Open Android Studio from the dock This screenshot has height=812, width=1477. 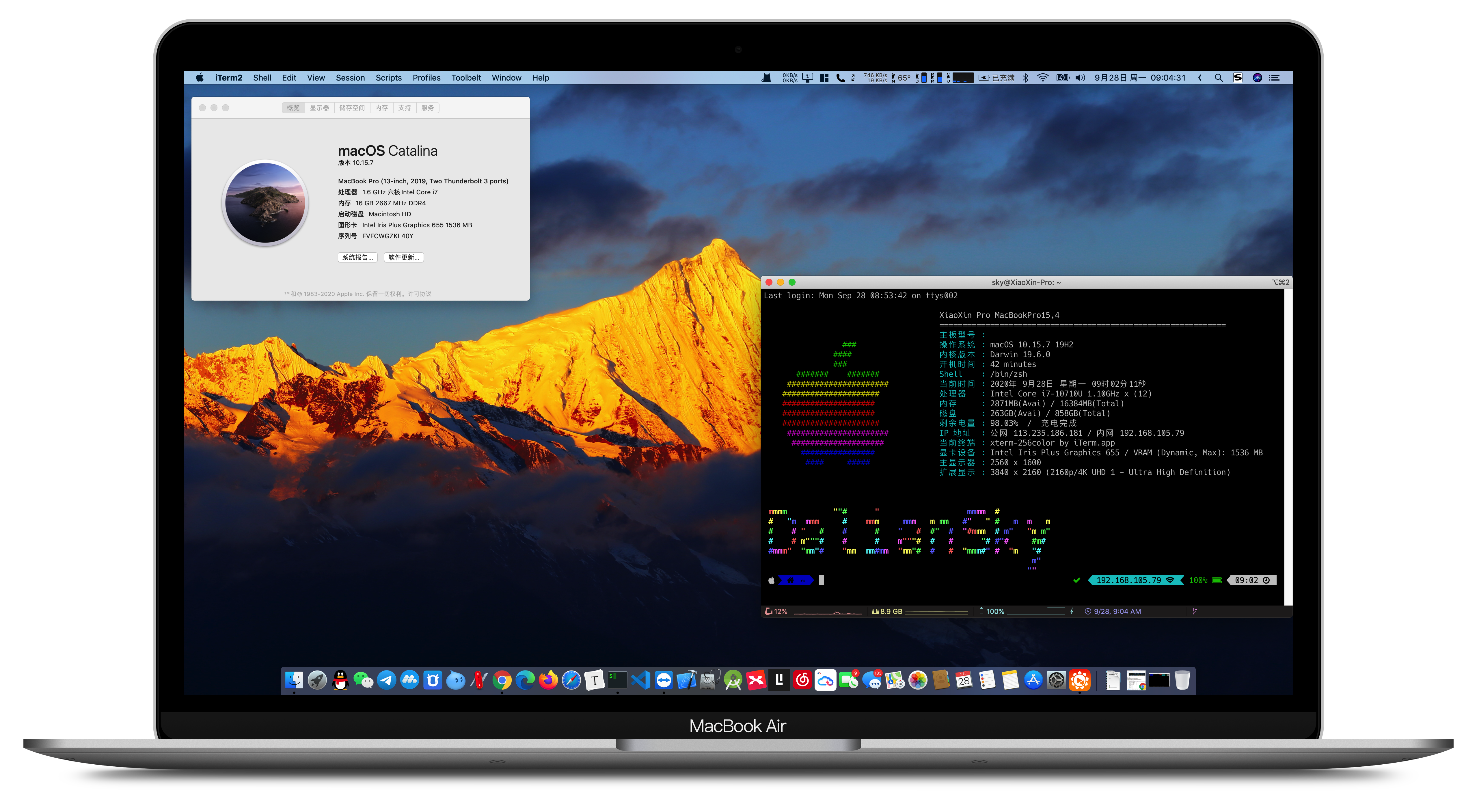pos(733,681)
